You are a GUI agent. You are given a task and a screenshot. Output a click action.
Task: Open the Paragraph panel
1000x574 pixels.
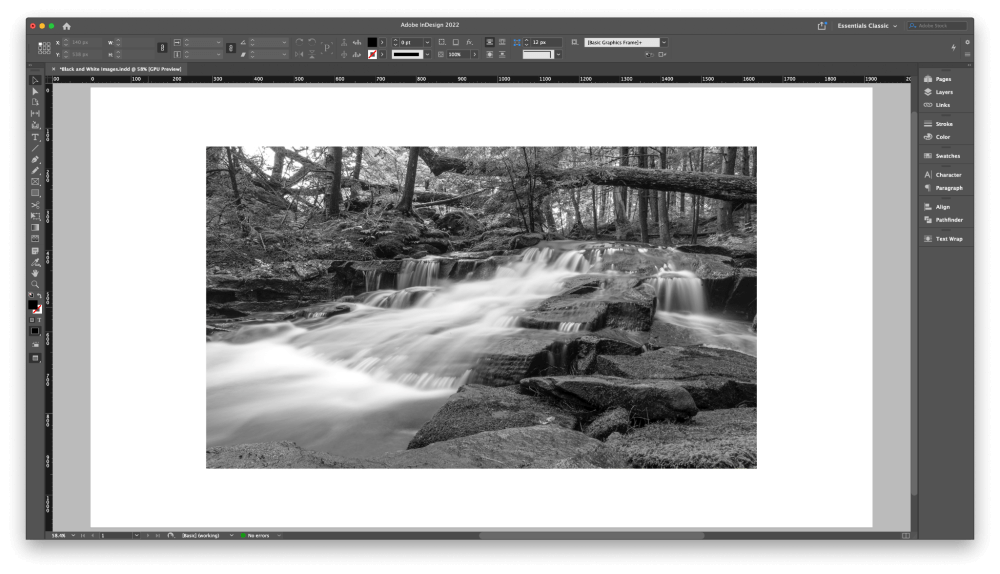(x=943, y=188)
